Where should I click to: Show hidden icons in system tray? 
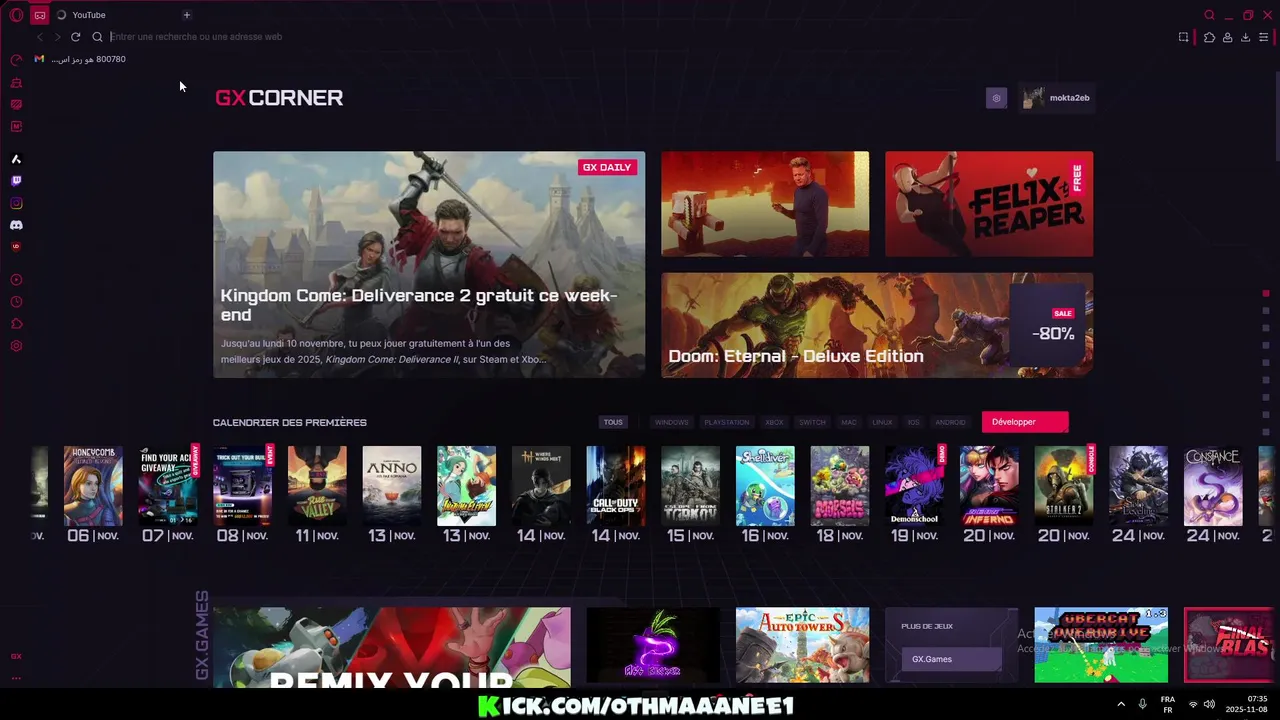click(x=1121, y=704)
